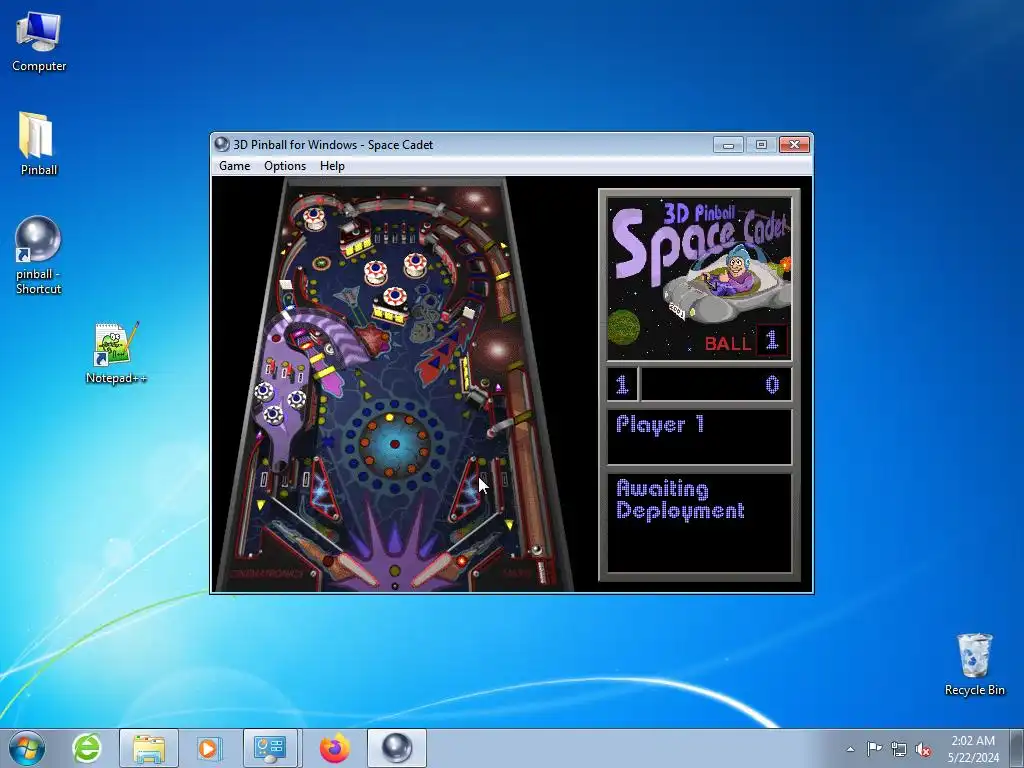1024x768 pixels.
Task: Close the 3D Pinball window
Action: pyautogui.click(x=794, y=144)
